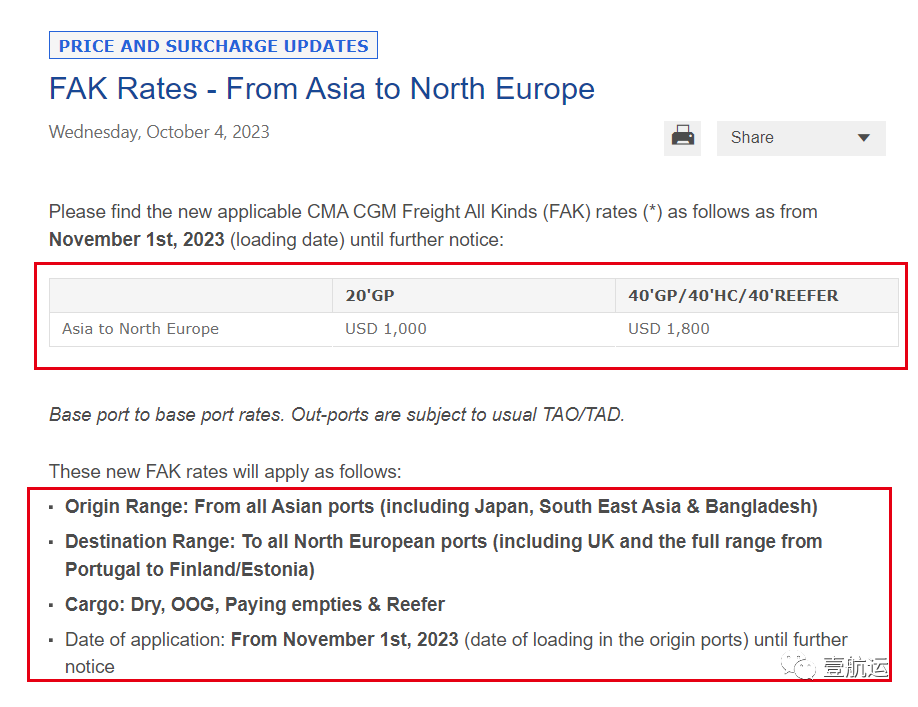The width and height of the screenshot is (918, 707).
Task: Open the Price and Surcharge Updates category tag
Action: [x=213, y=45]
